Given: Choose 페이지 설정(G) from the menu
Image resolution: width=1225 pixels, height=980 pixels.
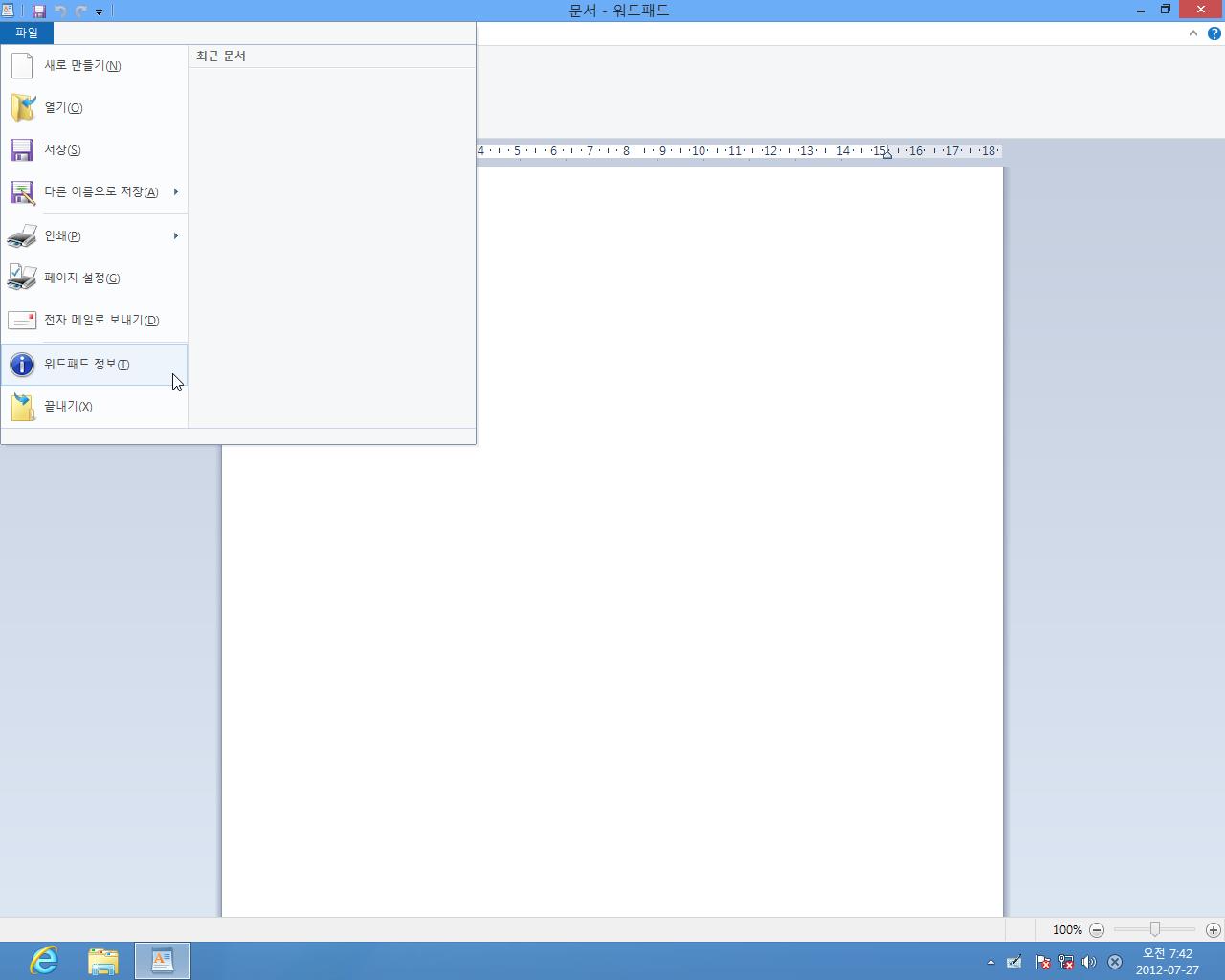Looking at the screenshot, I should 94,278.
